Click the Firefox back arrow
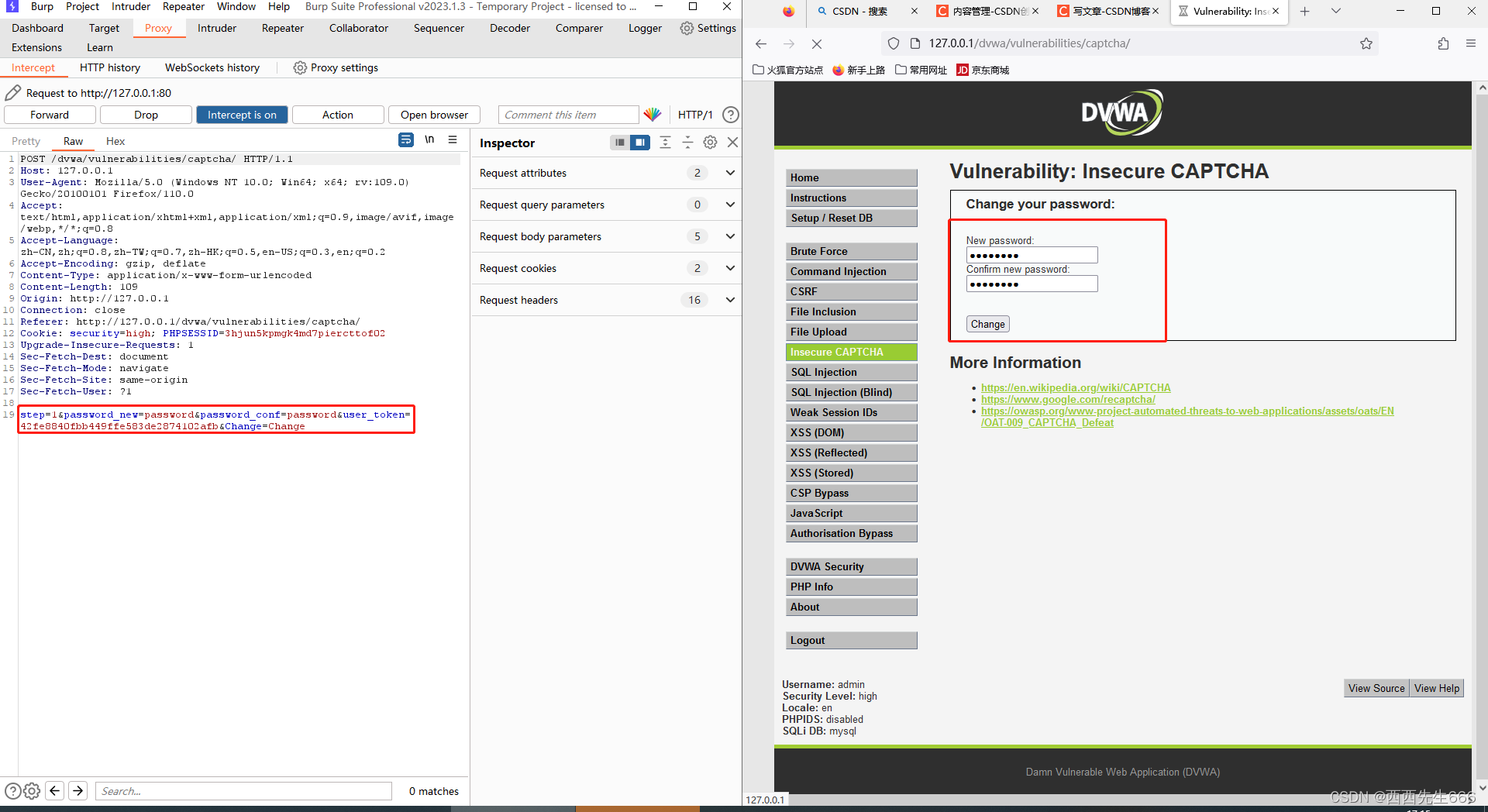1488x812 pixels. tap(761, 44)
